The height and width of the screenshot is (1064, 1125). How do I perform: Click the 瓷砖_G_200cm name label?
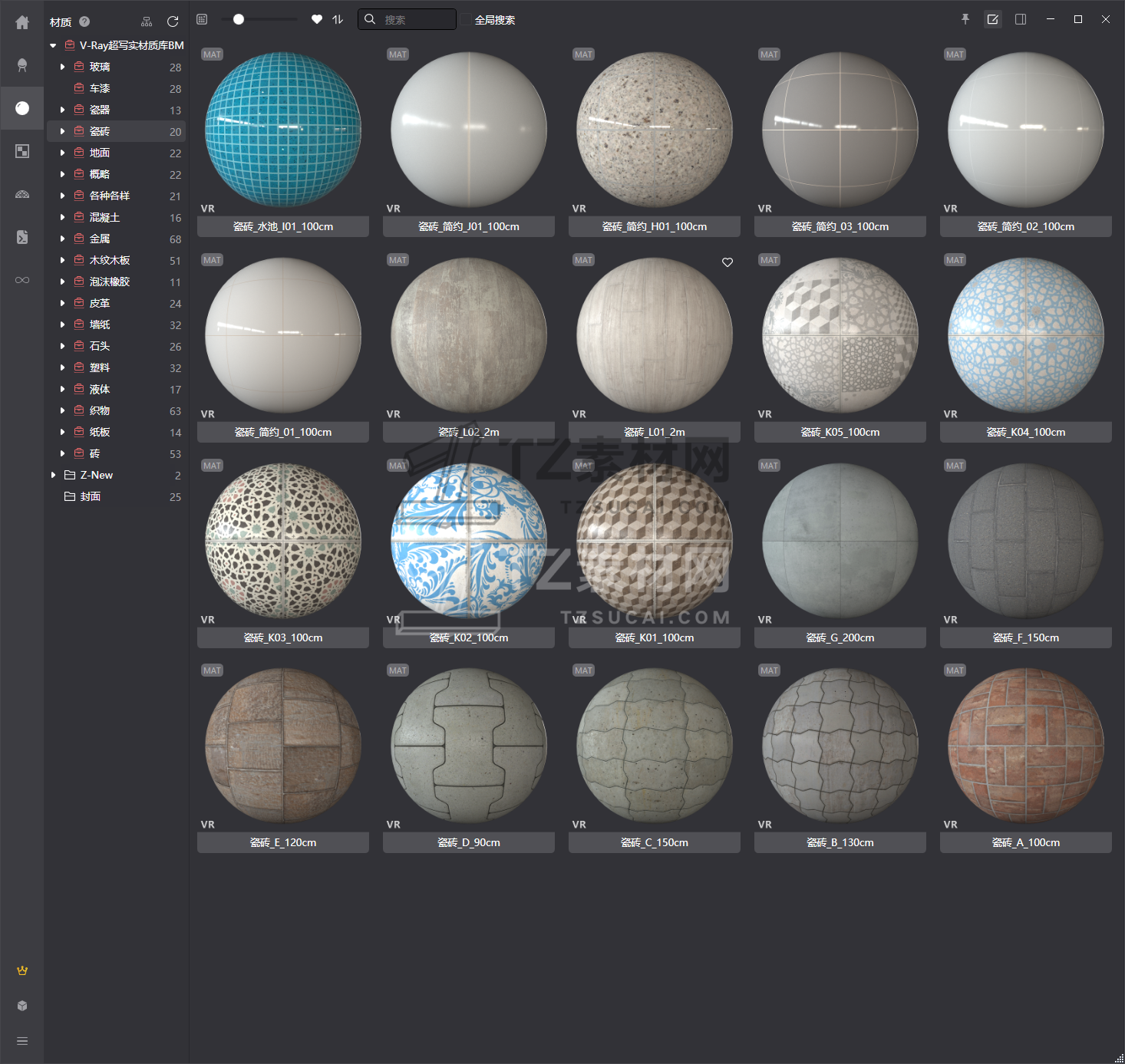[840, 637]
